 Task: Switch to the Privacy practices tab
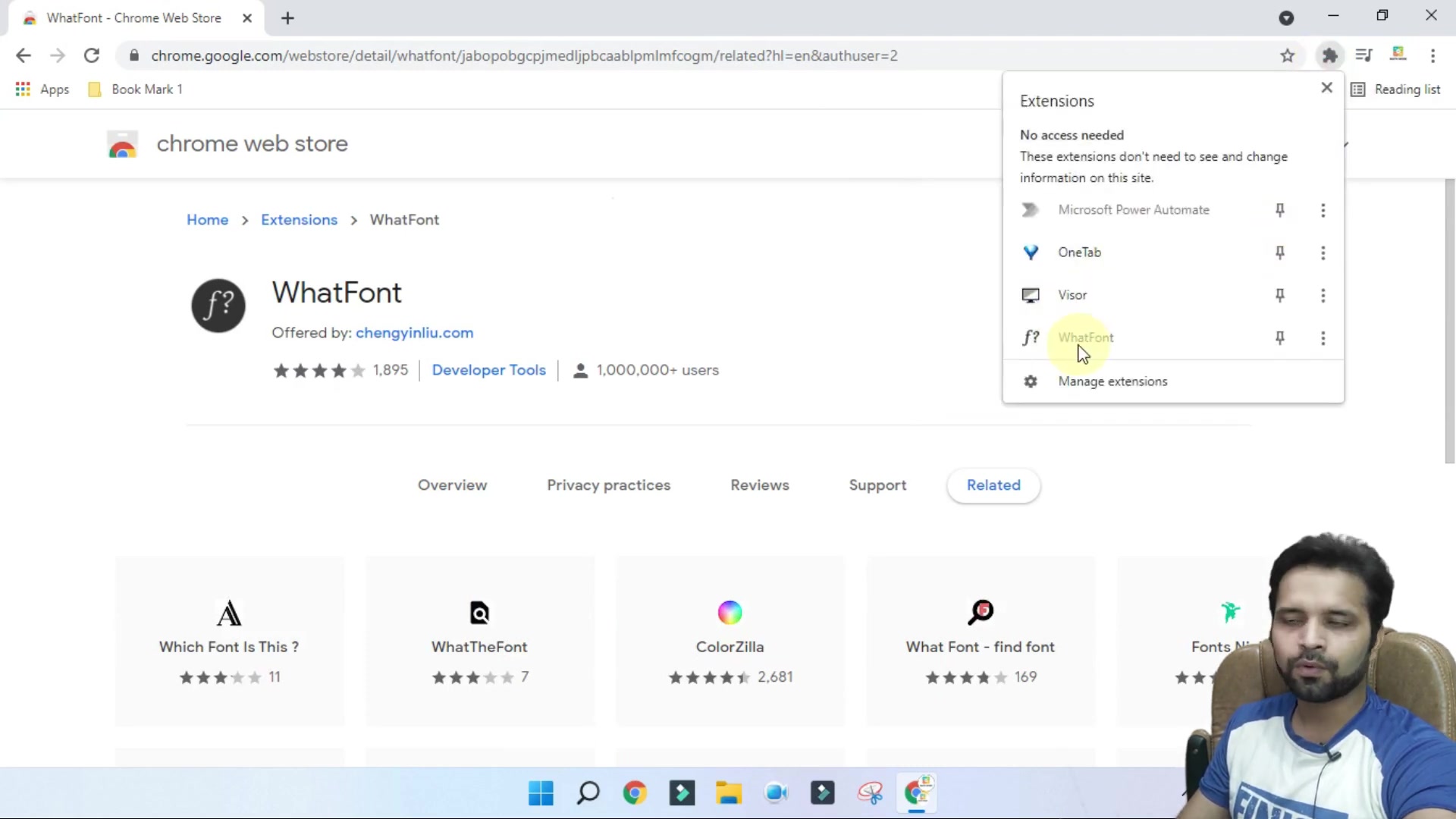(608, 485)
